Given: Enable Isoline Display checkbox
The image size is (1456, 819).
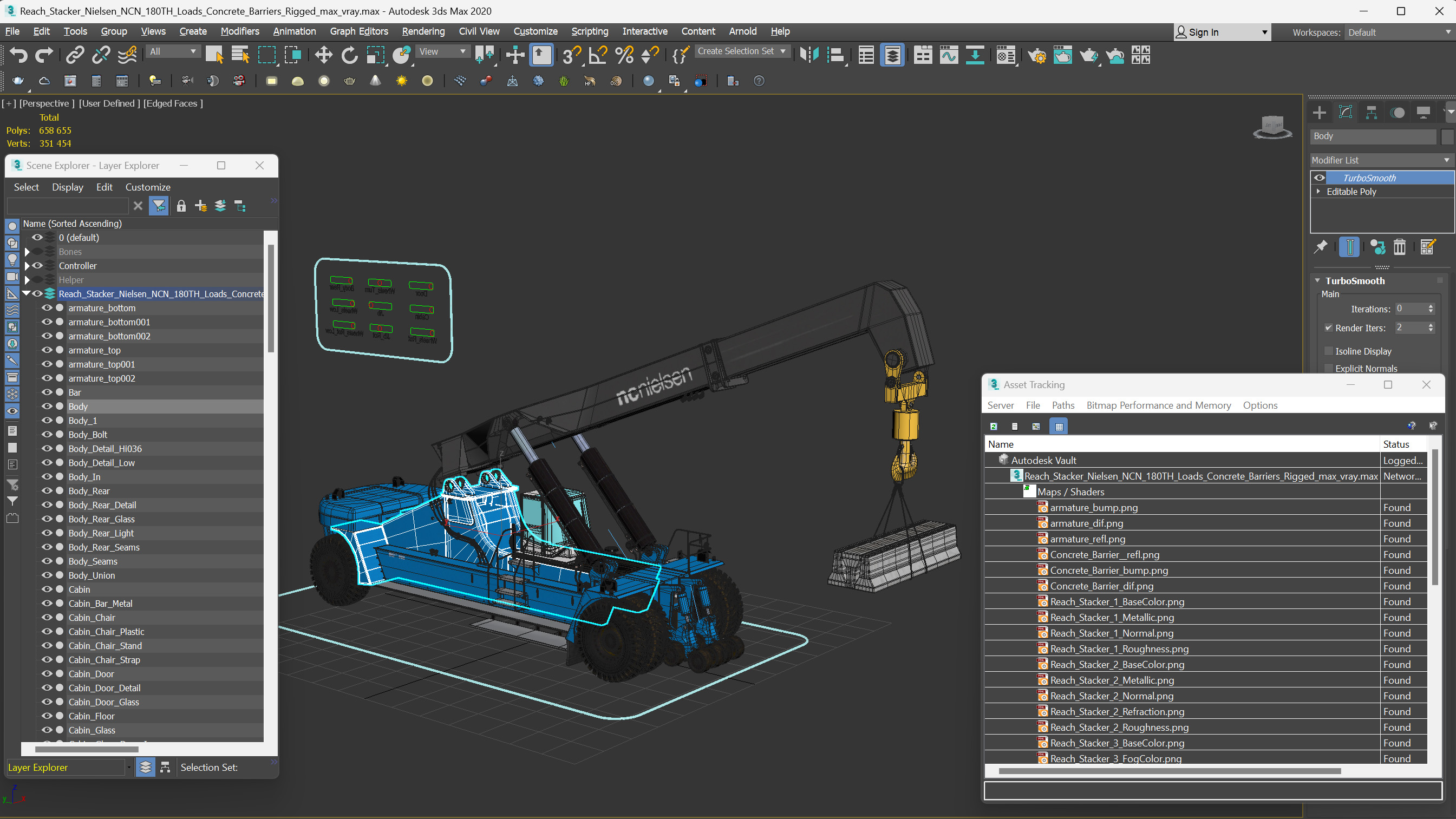Looking at the screenshot, I should [x=1329, y=351].
